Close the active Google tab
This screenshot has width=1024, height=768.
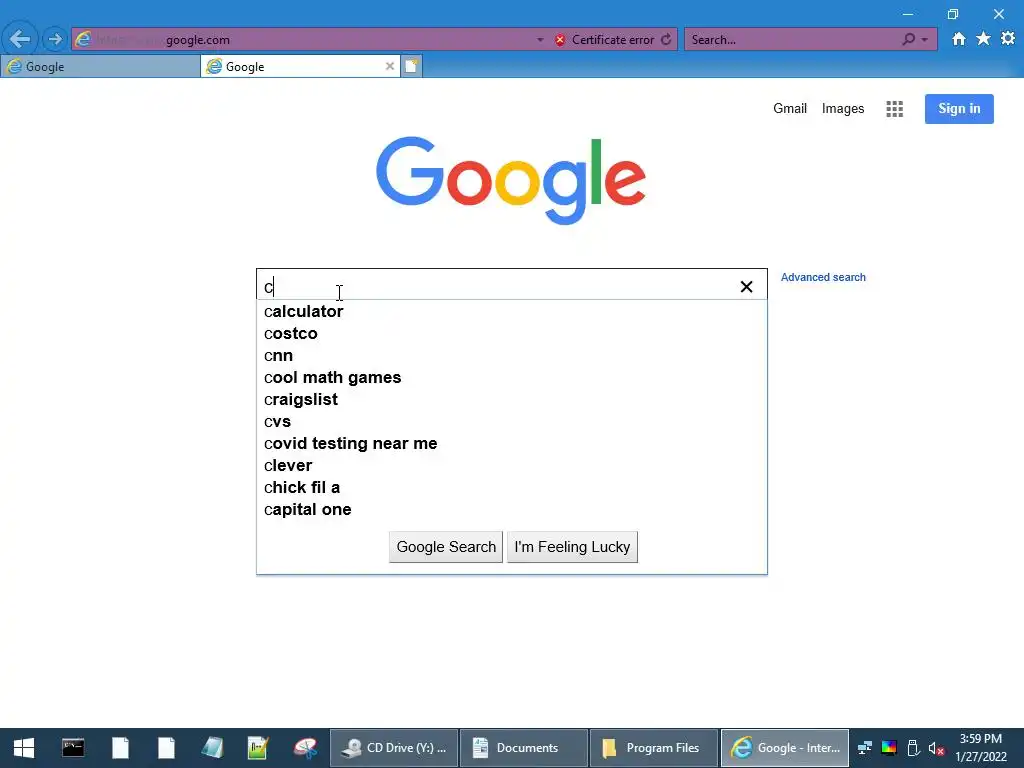tap(389, 67)
